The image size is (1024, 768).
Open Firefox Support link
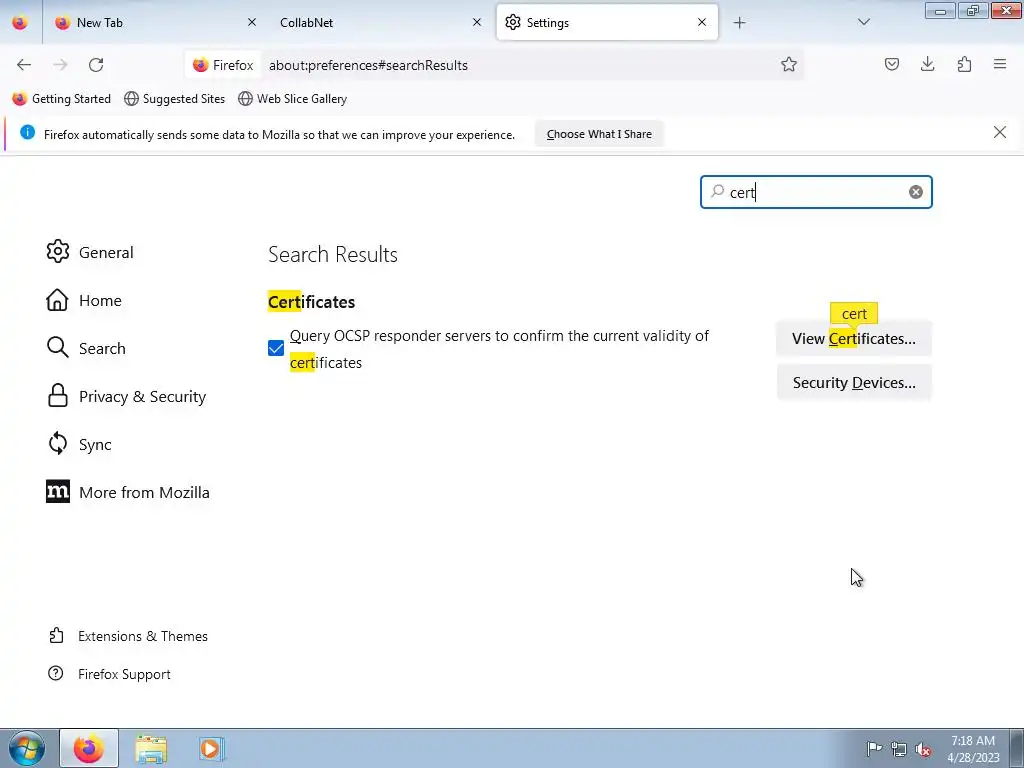pyautogui.click(x=110, y=674)
